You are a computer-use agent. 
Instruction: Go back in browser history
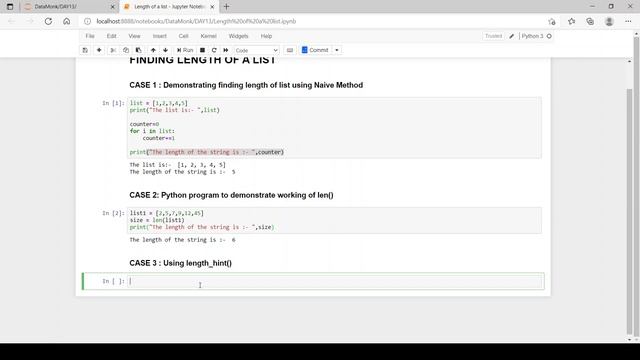tap(12, 21)
